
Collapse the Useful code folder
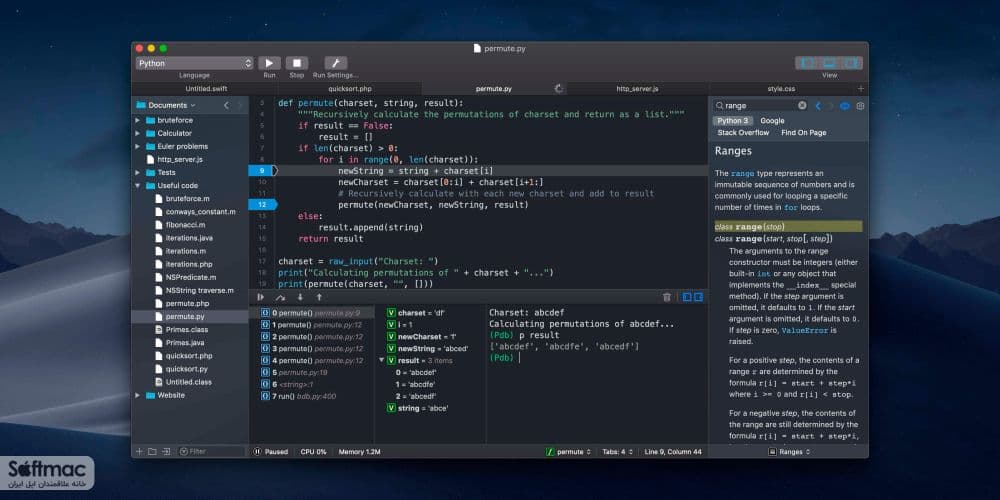137,186
